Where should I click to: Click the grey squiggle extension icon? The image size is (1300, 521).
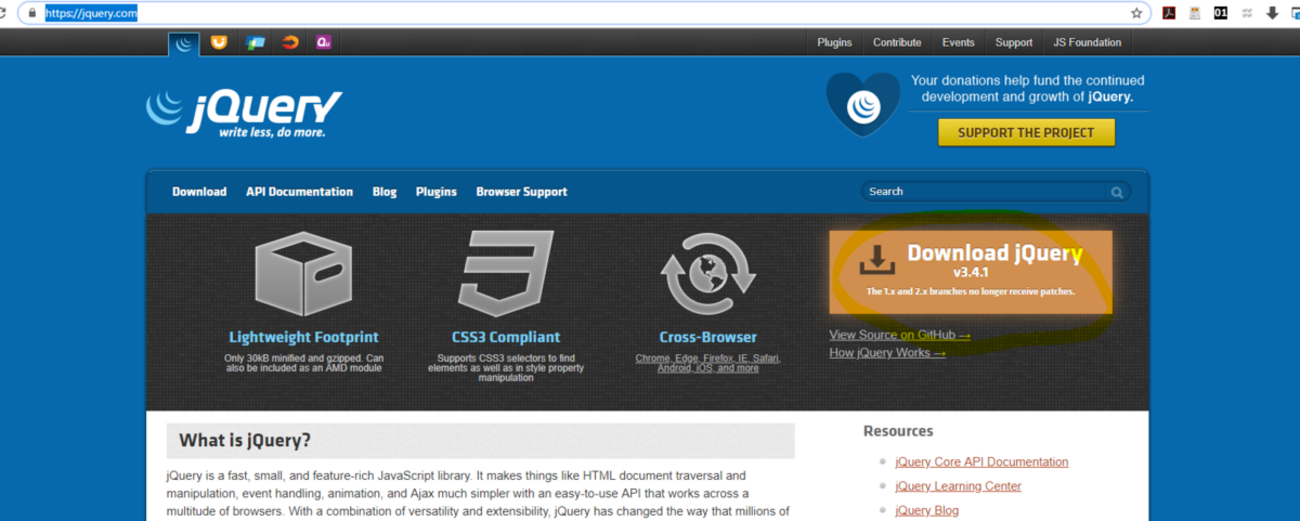pos(1247,13)
